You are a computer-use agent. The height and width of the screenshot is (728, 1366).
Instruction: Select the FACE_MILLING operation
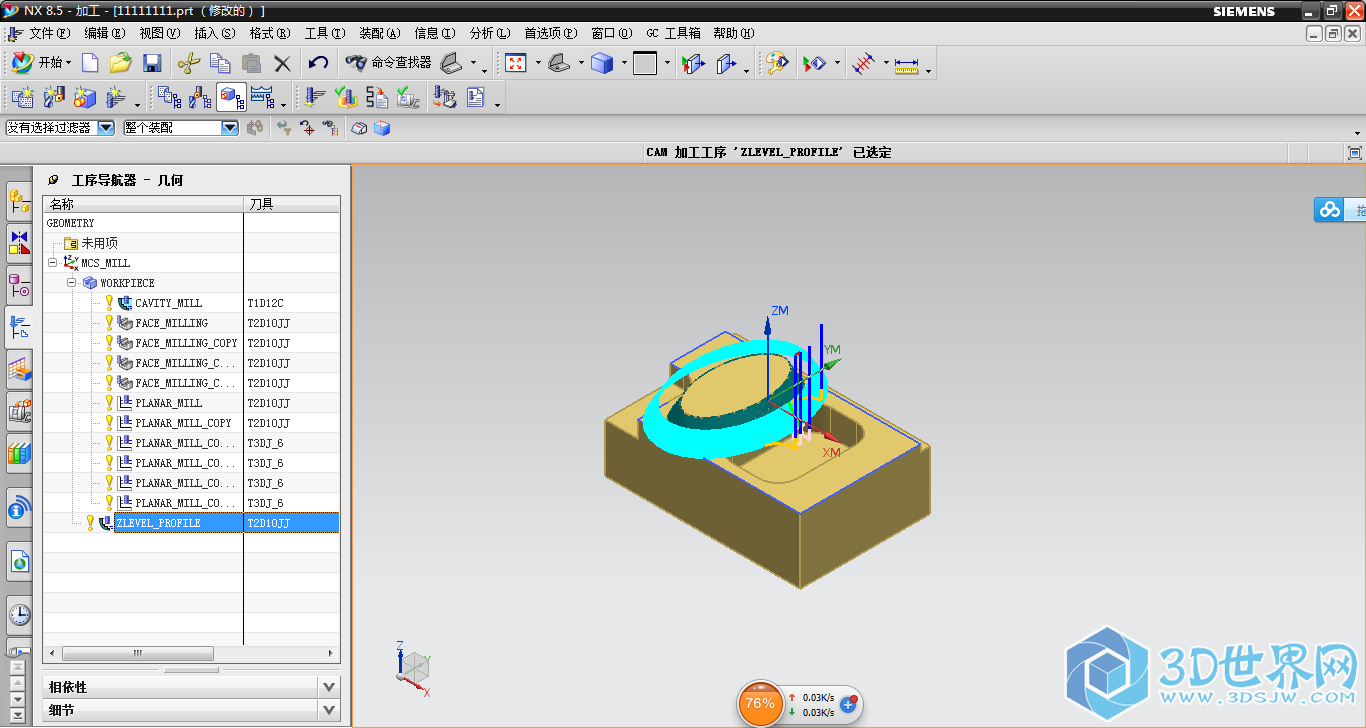pyautogui.click(x=172, y=323)
